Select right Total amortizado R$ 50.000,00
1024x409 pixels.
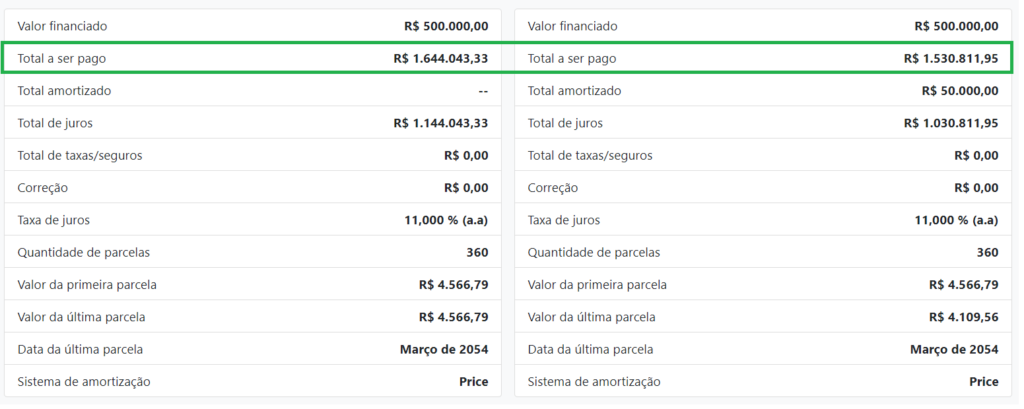960,91
